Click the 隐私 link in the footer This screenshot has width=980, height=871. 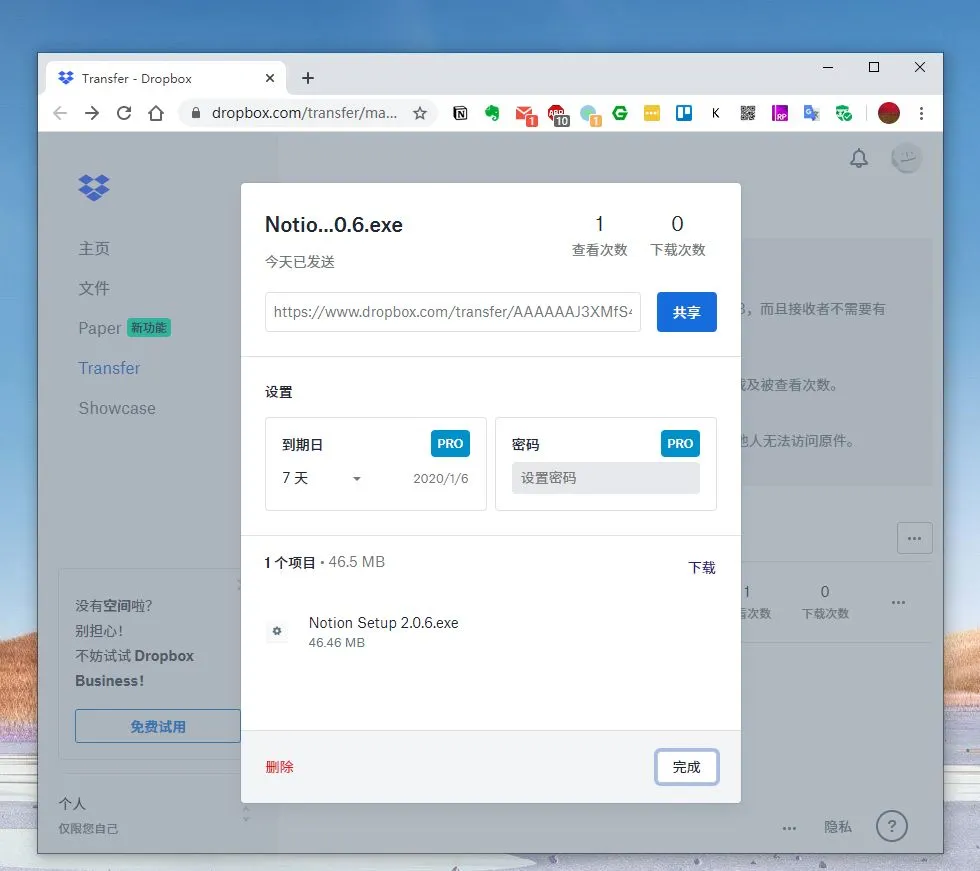(838, 827)
